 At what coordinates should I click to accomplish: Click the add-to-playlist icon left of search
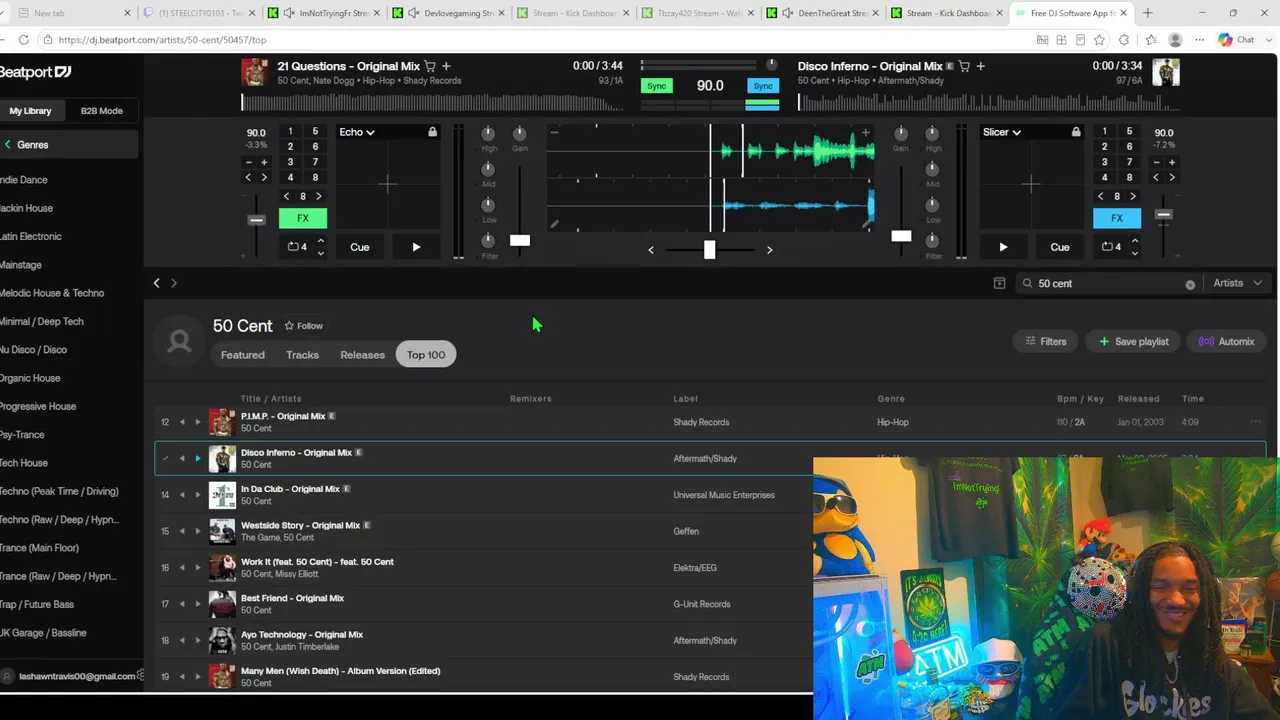(999, 283)
